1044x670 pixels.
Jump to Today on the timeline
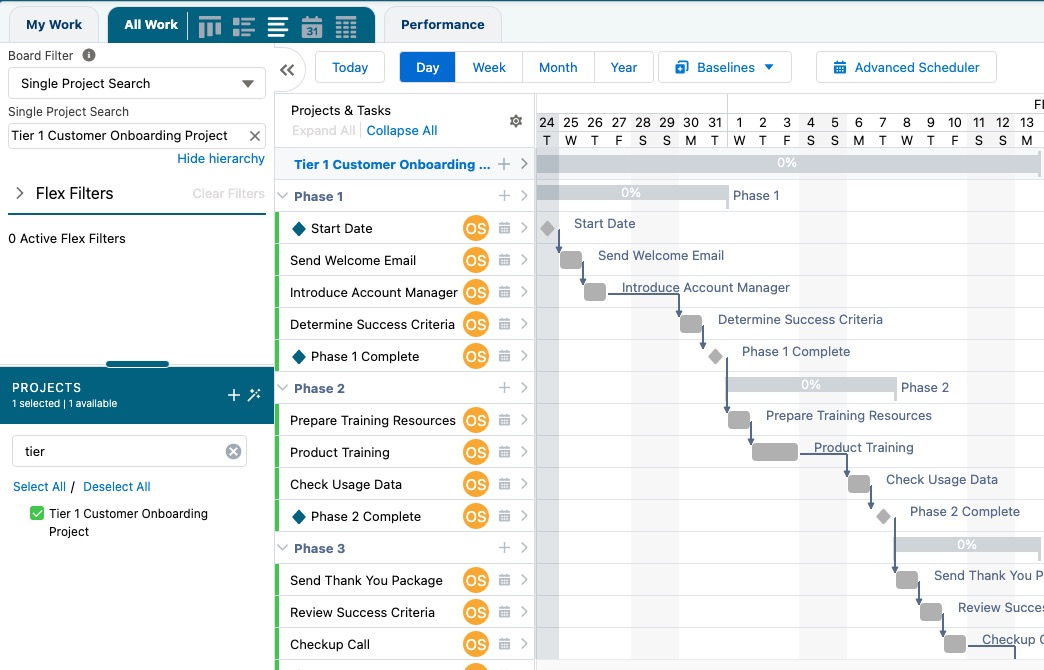pyautogui.click(x=350, y=67)
